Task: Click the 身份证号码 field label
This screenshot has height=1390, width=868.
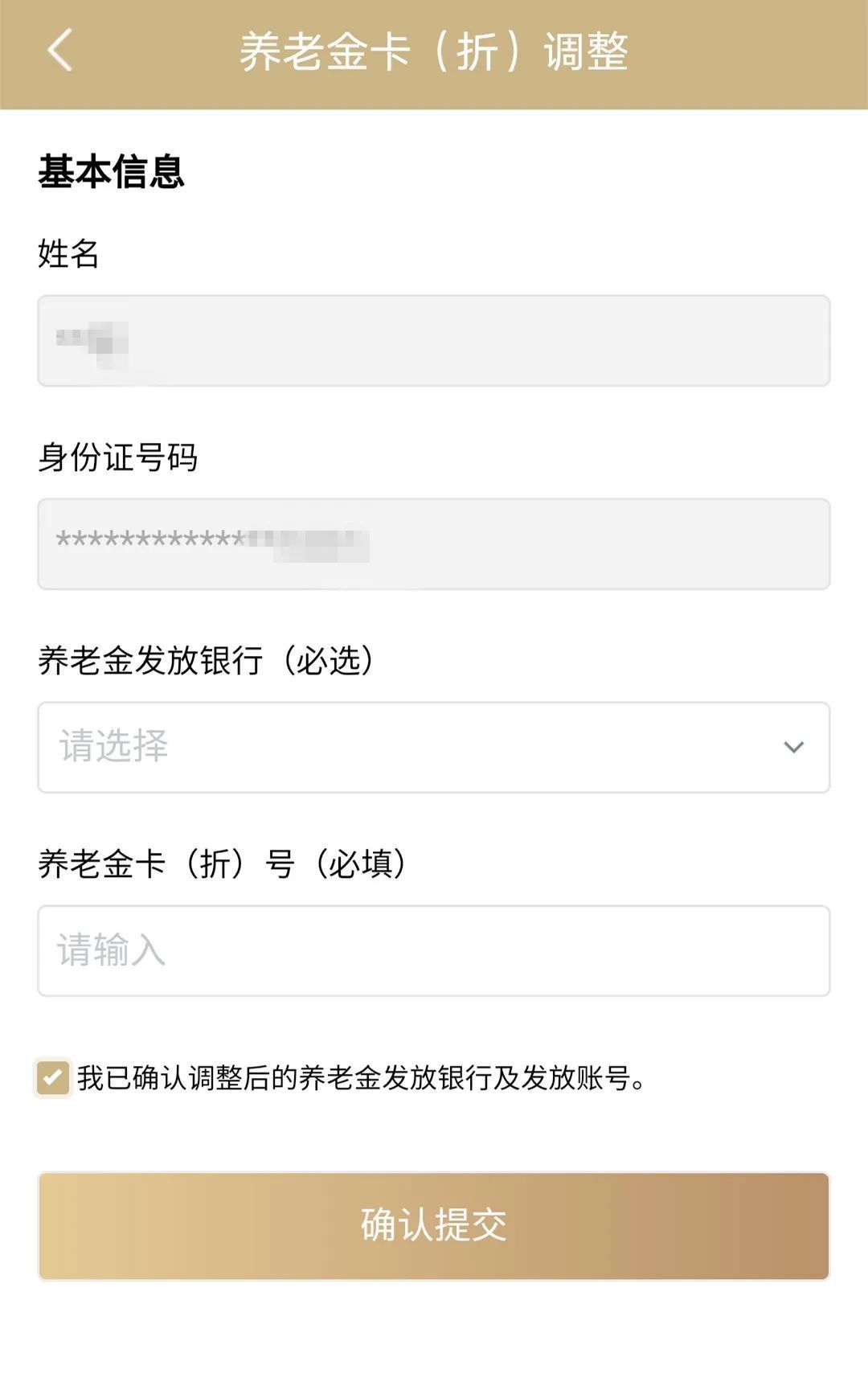Action: (x=118, y=457)
